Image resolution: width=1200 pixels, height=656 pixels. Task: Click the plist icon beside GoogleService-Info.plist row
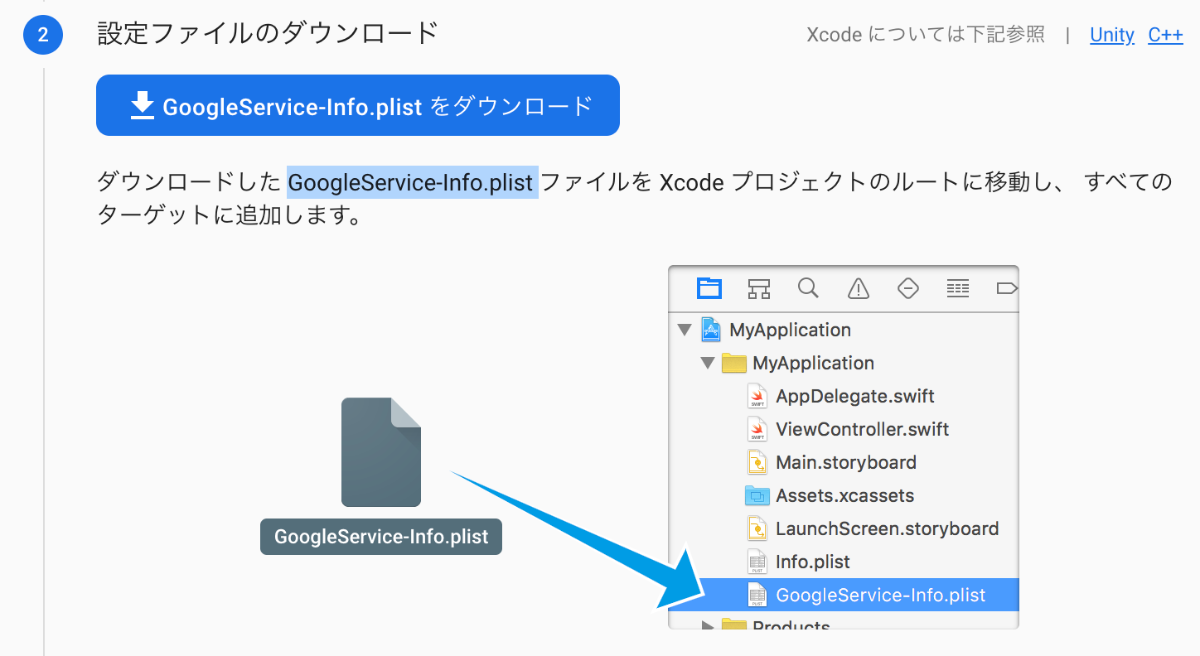click(757, 594)
